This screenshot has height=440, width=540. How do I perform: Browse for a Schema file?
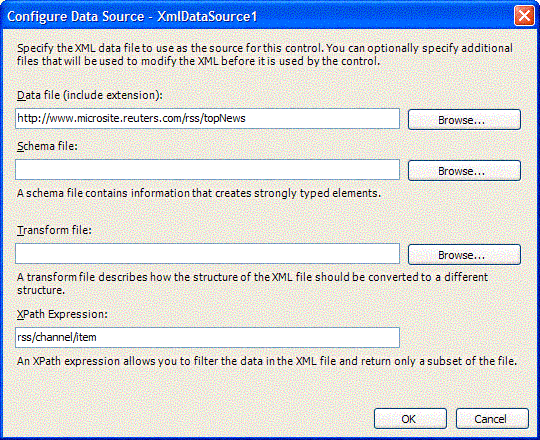464,171
